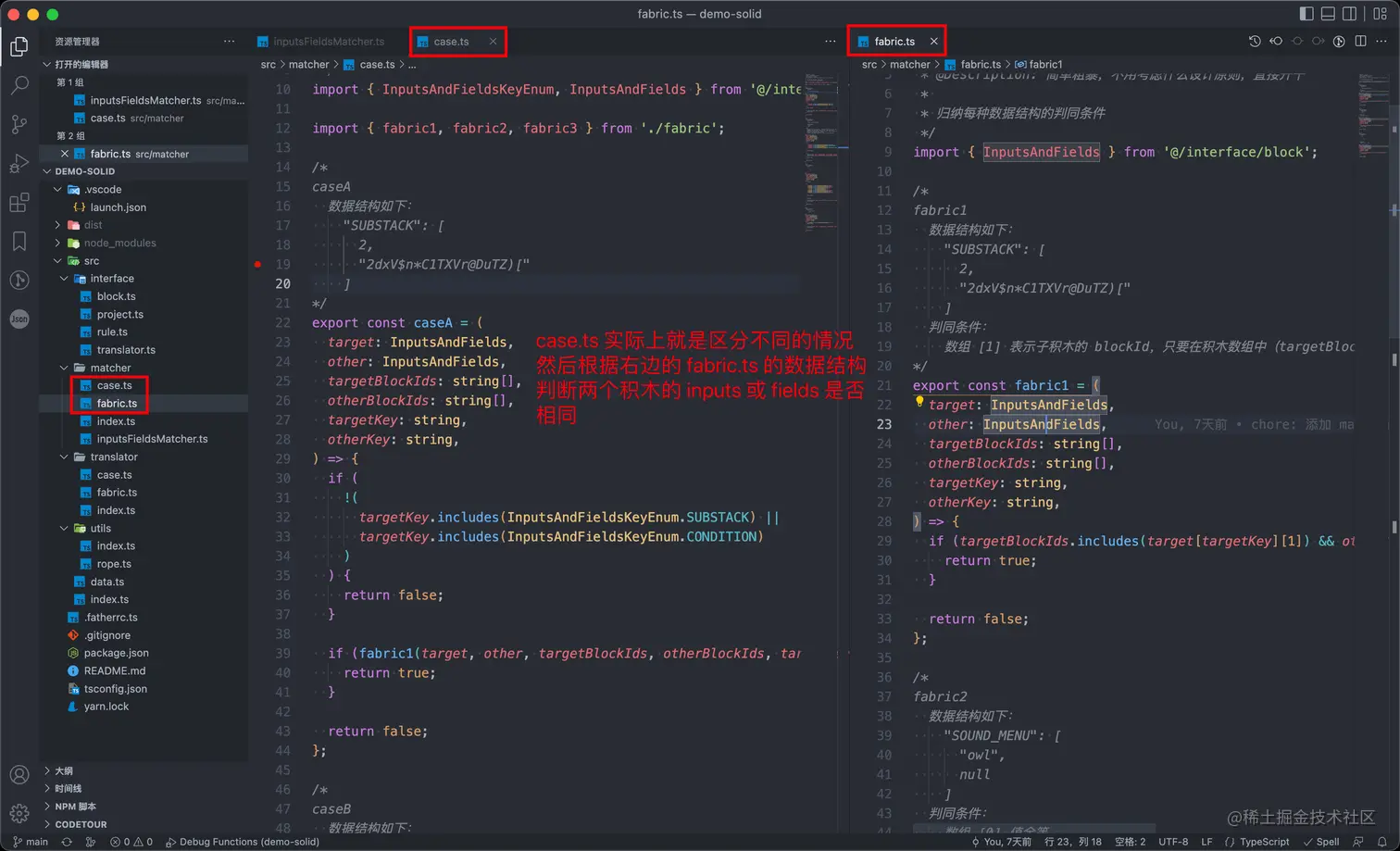Toggle the file annotations git icon
1400x851 pixels.
pyautogui.click(x=1339, y=41)
